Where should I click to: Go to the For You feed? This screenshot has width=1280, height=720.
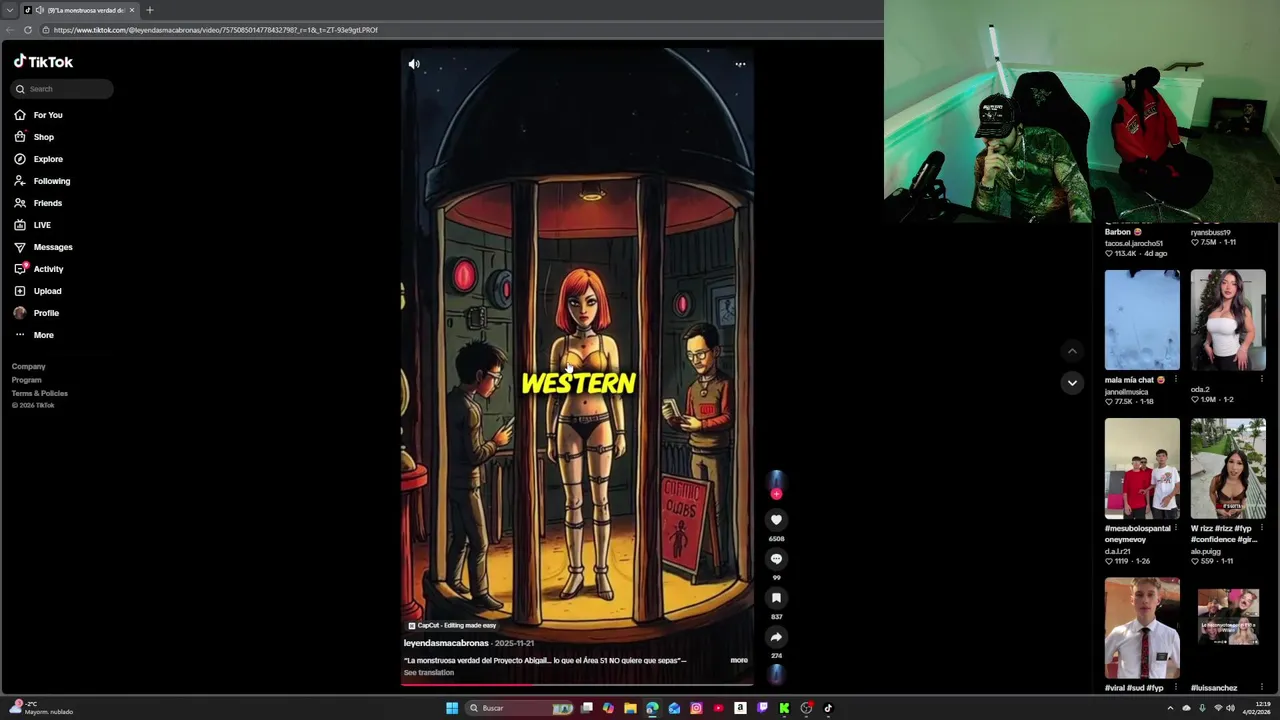pyautogui.click(x=47, y=115)
